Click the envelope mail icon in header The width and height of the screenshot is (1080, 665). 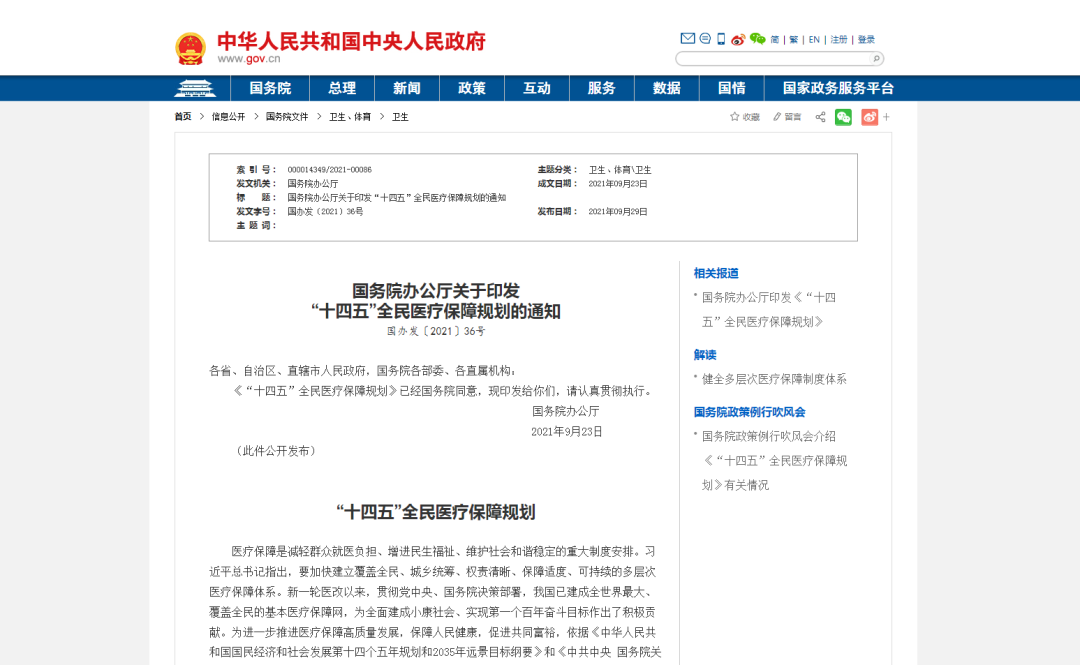click(687, 39)
